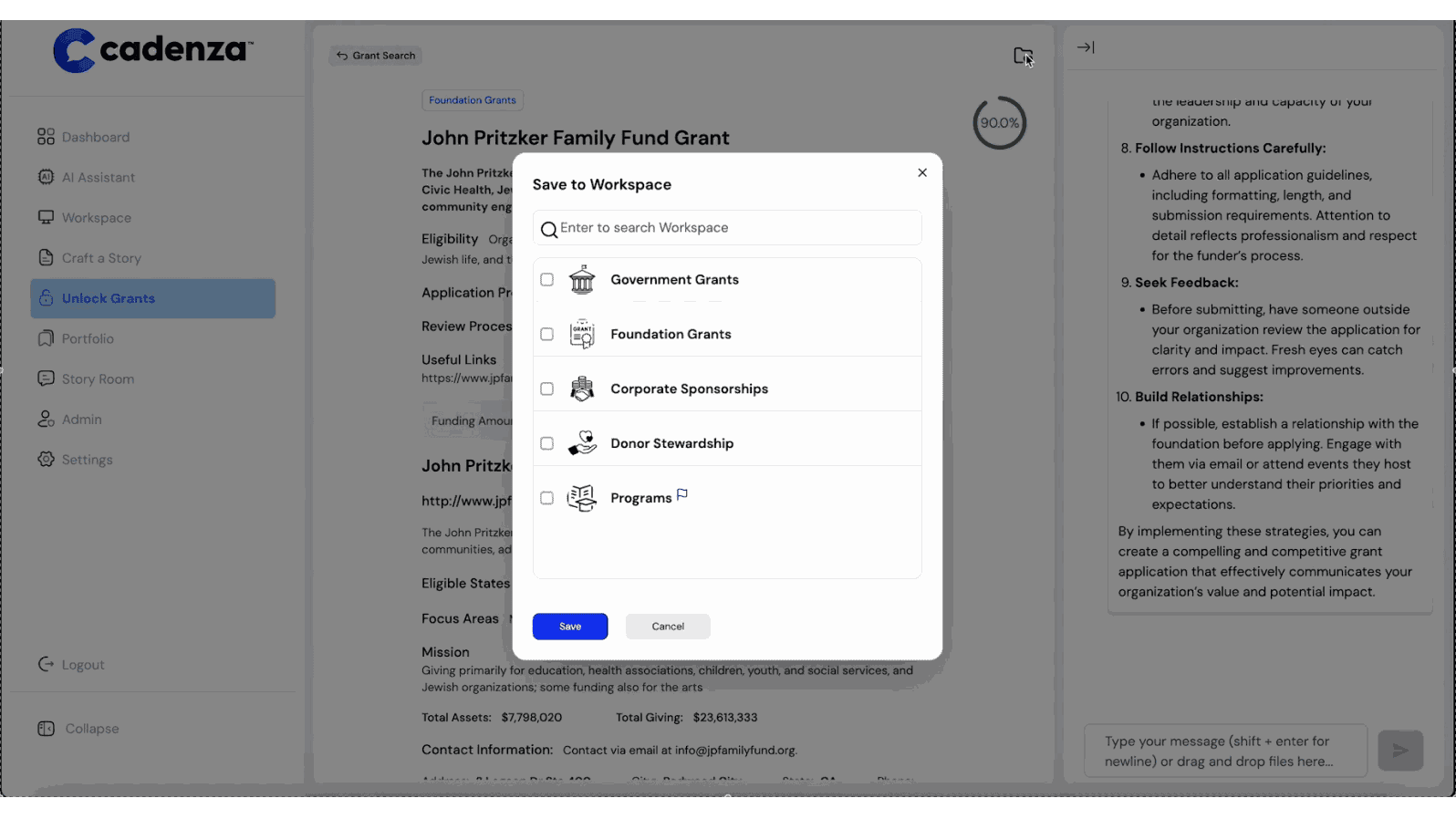Click the Foundation Grants certificate icon
The image size is (1456, 819).
pos(582,335)
